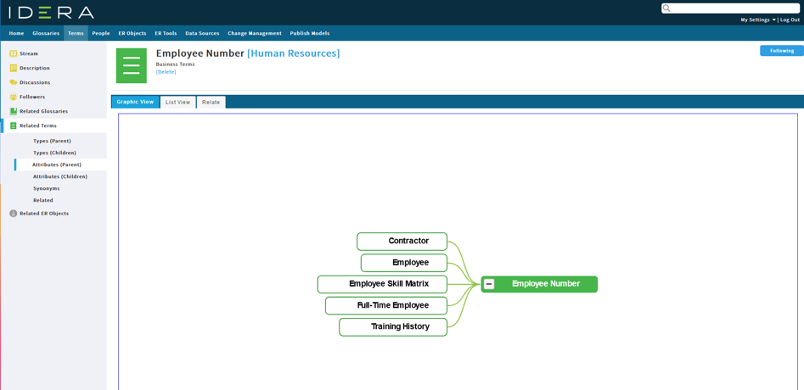Open the Publish Models menu
Screen dimensions: 804x390
coord(310,33)
